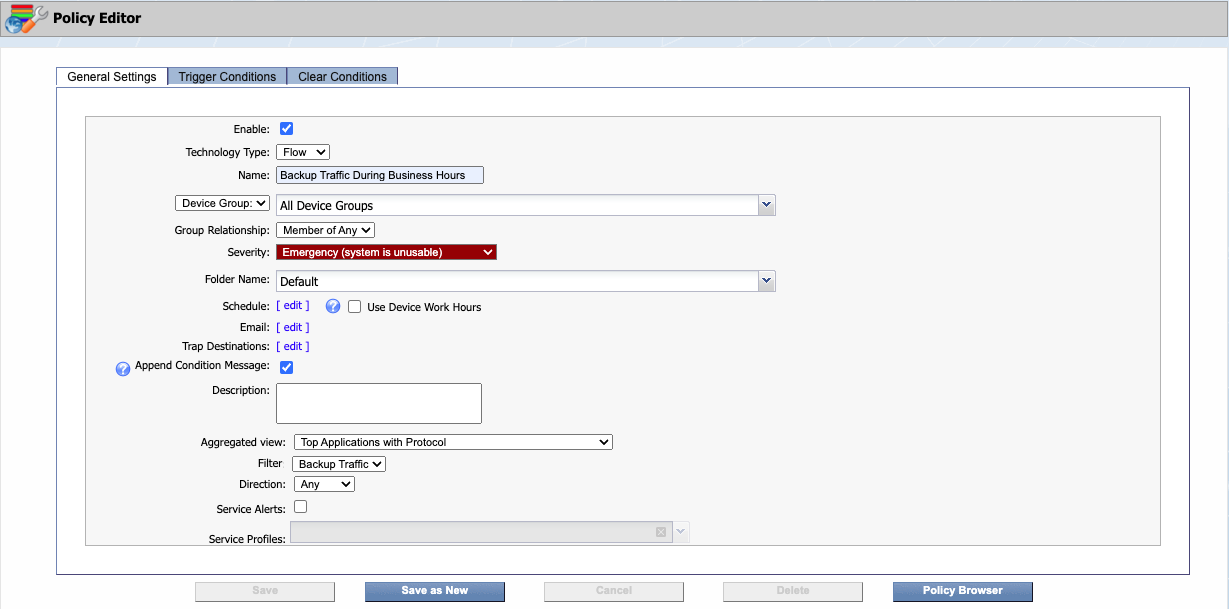The image size is (1229, 609).
Task: Open the Aggregated view dropdown
Action: pos(453,442)
